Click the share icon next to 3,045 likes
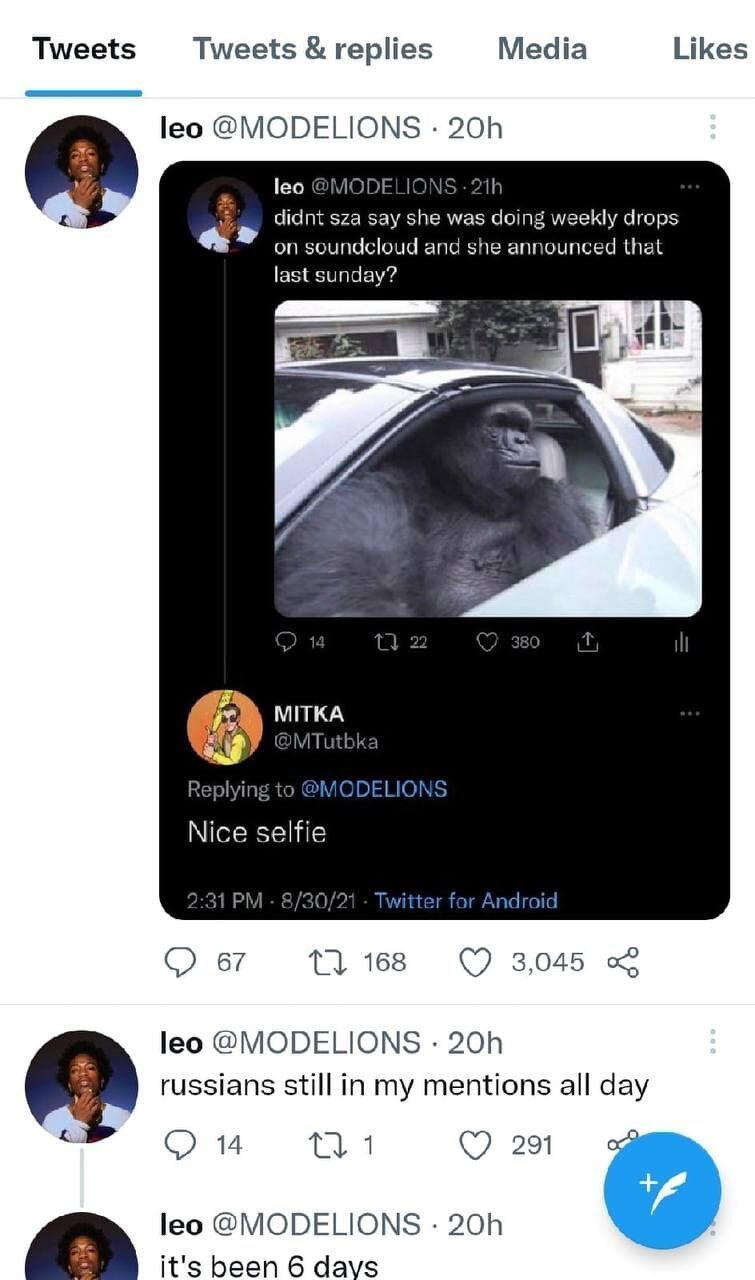This screenshot has height=1280, width=755. (623, 962)
